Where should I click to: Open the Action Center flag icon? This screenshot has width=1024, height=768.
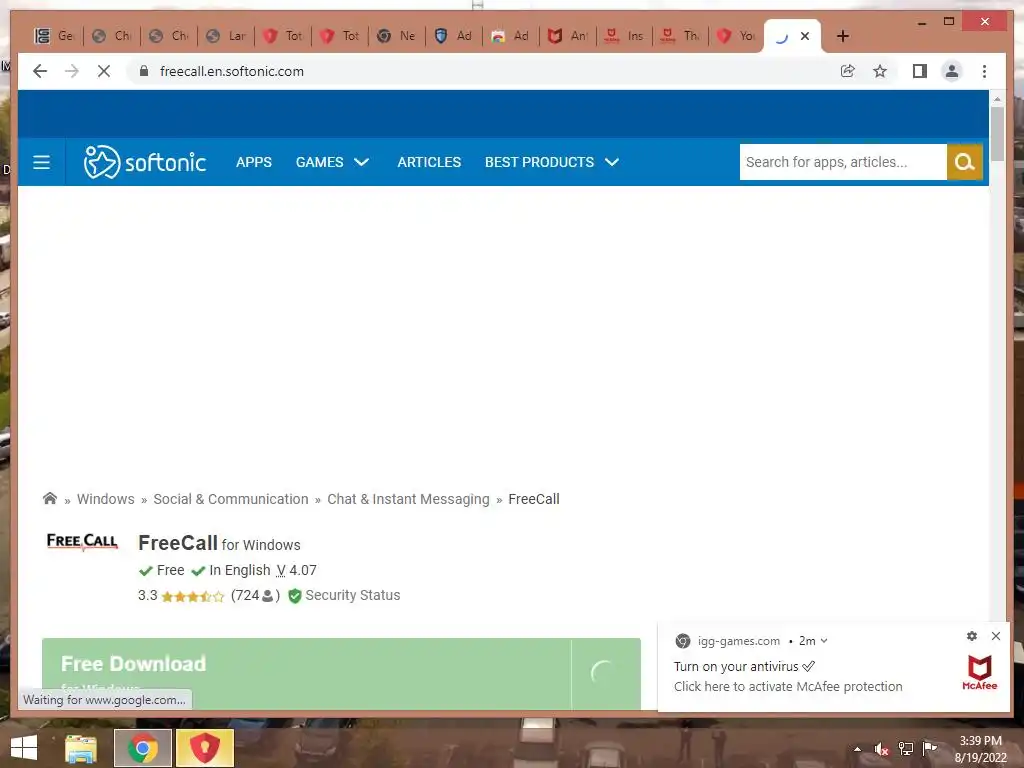click(929, 748)
